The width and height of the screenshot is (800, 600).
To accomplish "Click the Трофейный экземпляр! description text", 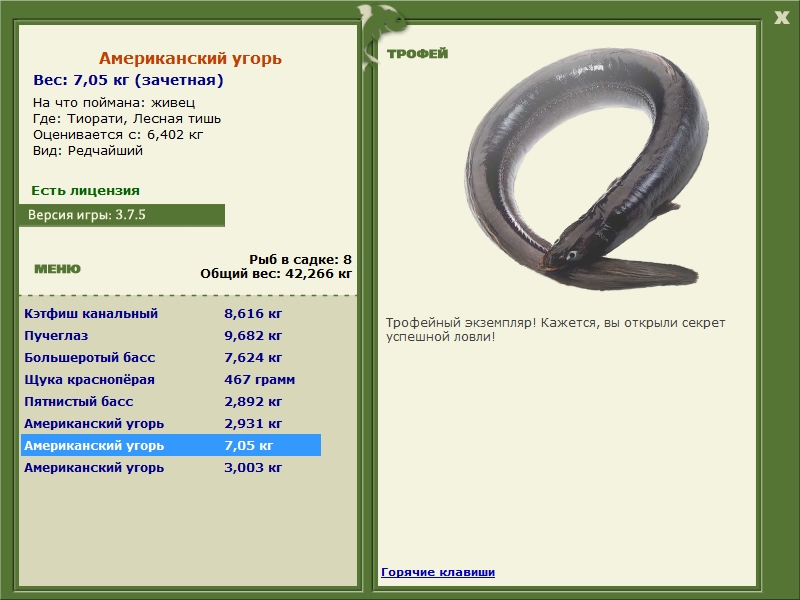I will (x=555, y=330).
